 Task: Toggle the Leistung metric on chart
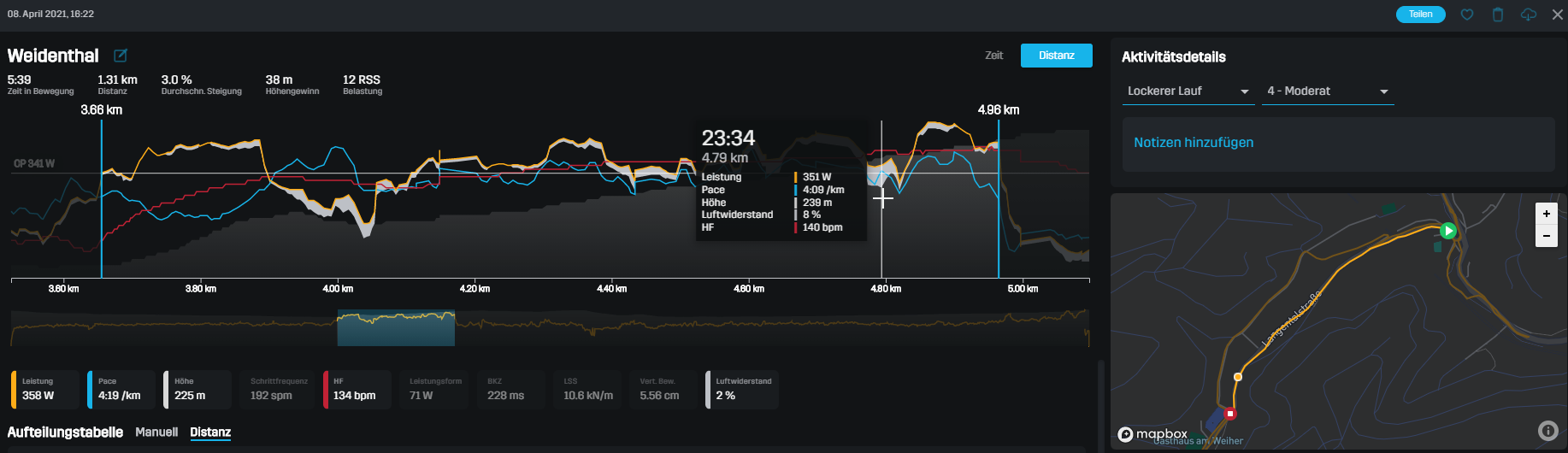(x=44, y=390)
